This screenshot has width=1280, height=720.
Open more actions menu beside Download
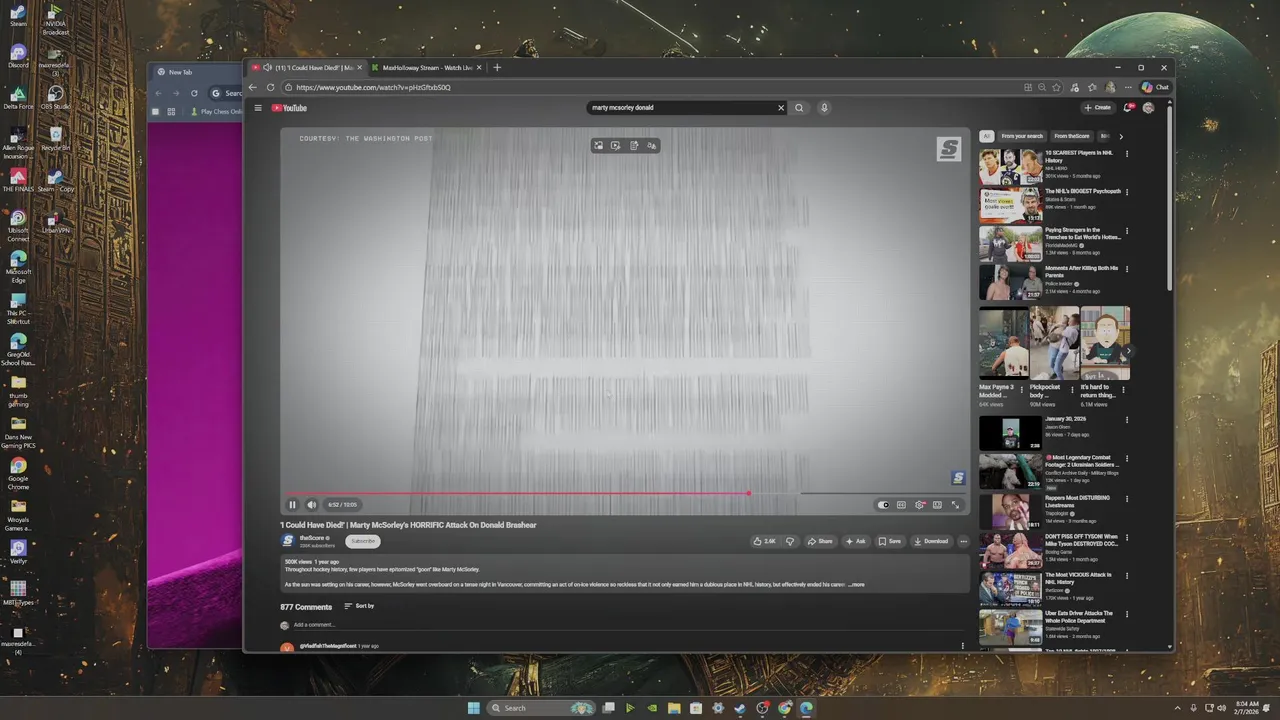click(963, 541)
